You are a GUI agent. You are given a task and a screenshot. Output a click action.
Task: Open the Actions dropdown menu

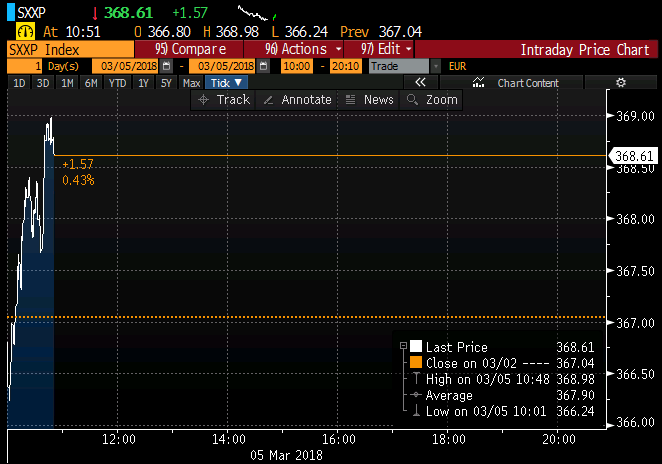[x=304, y=48]
